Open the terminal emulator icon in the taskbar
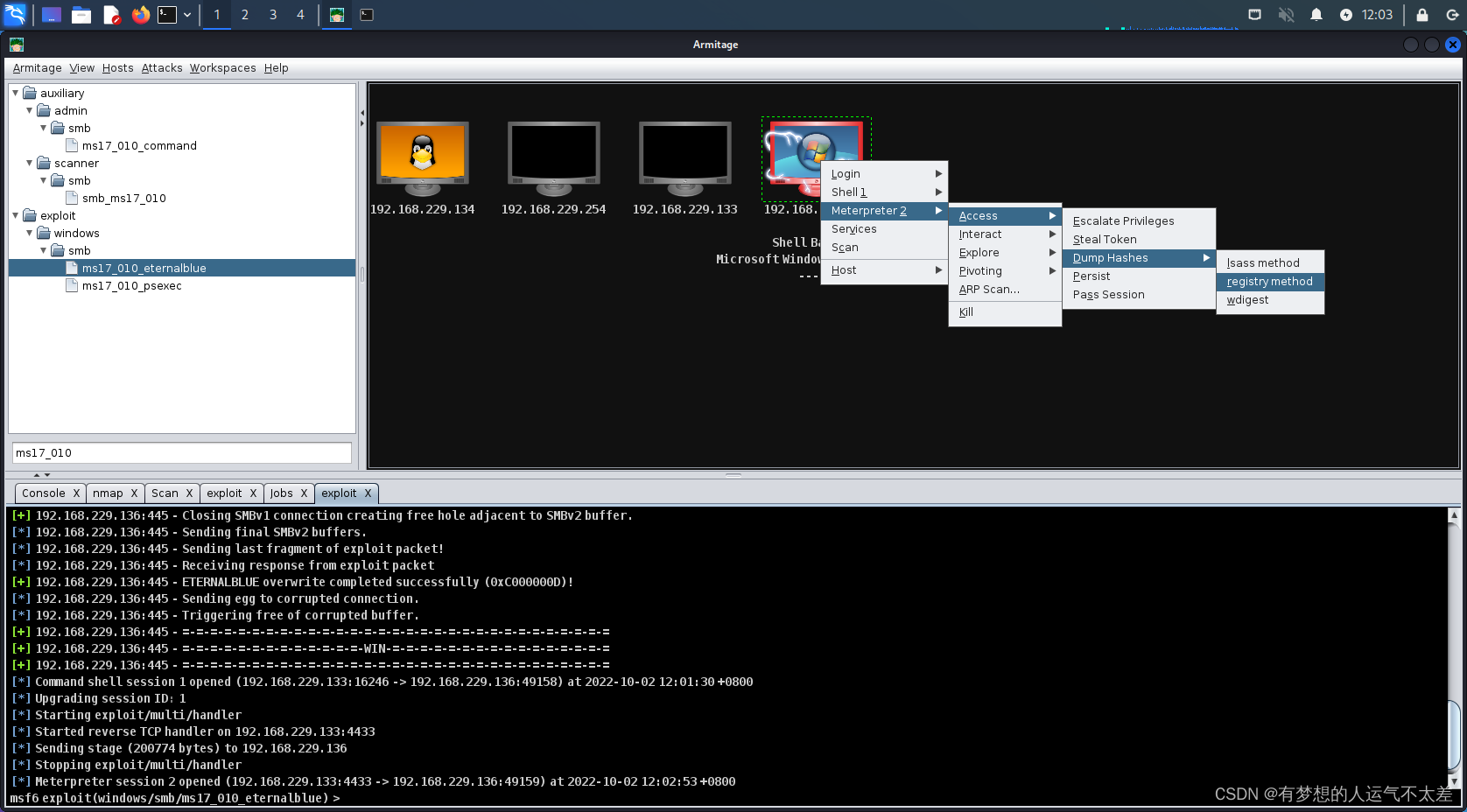The width and height of the screenshot is (1467, 812). click(x=167, y=14)
